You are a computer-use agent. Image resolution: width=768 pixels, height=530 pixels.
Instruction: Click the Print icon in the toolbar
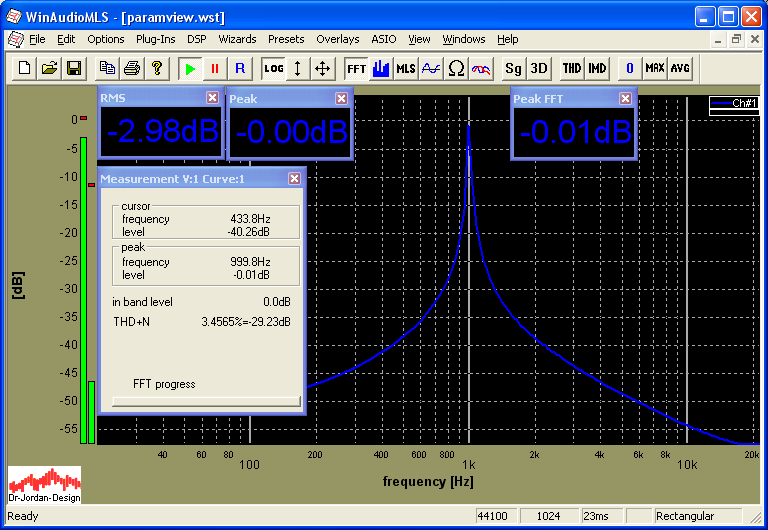click(131, 68)
